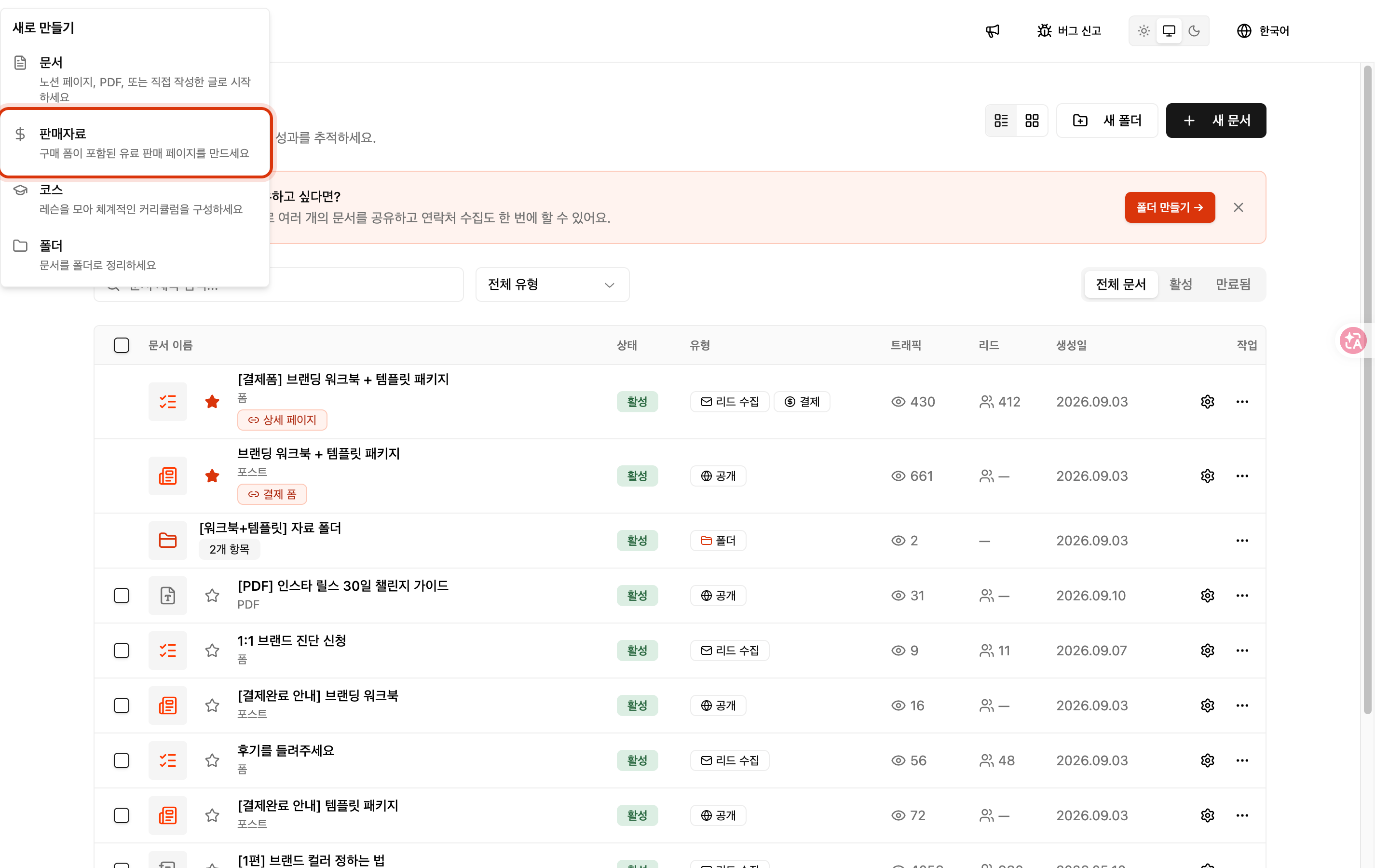Screen dimensions: 1389x868
Task: Open settings gear for [결제폼] 브랜딩 워크북
Action: pyautogui.click(x=1207, y=401)
